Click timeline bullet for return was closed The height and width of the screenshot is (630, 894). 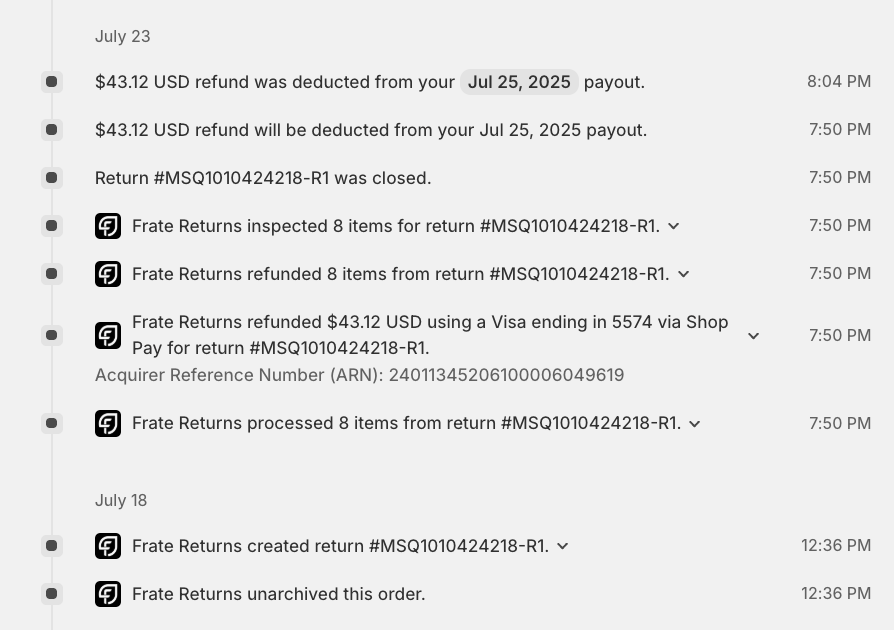tap(51, 178)
